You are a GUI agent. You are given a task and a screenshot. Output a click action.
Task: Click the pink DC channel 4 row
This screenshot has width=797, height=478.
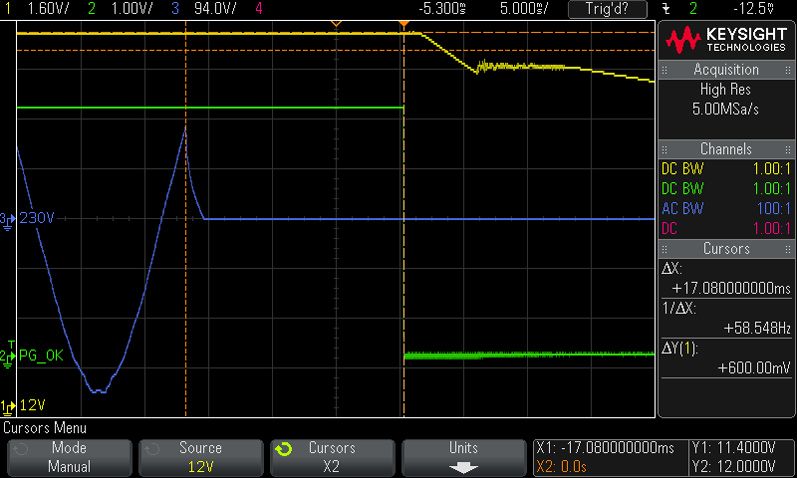tap(726, 228)
